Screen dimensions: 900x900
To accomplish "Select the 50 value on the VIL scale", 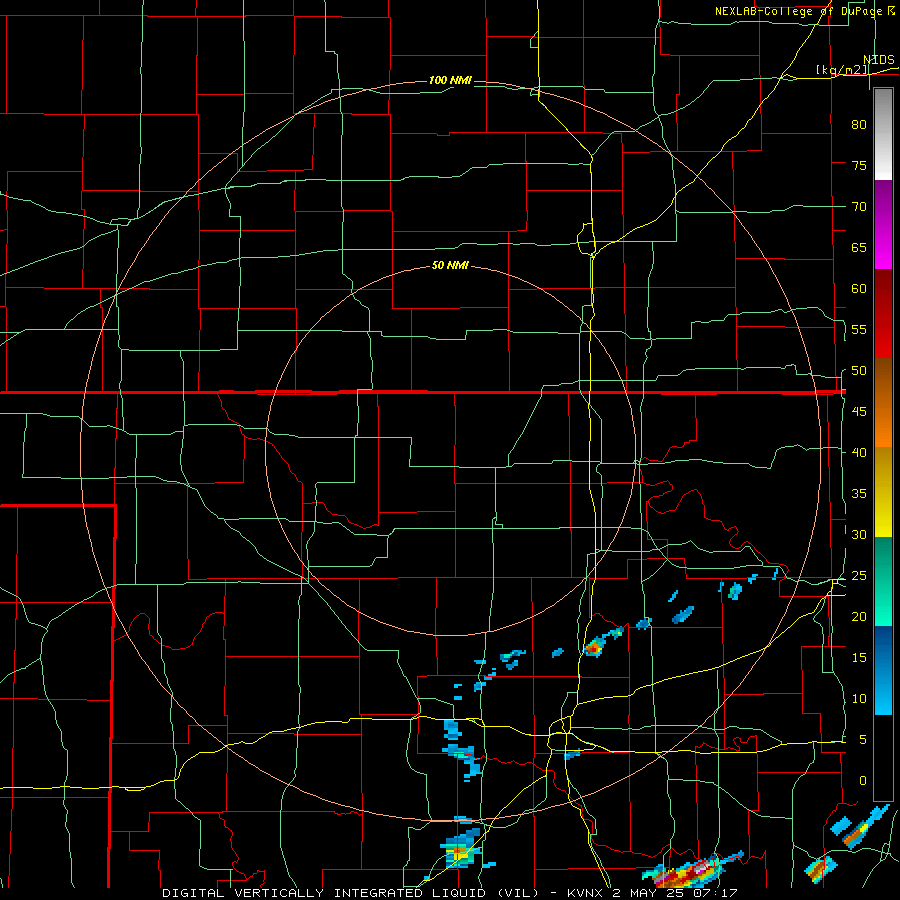I will [x=859, y=370].
